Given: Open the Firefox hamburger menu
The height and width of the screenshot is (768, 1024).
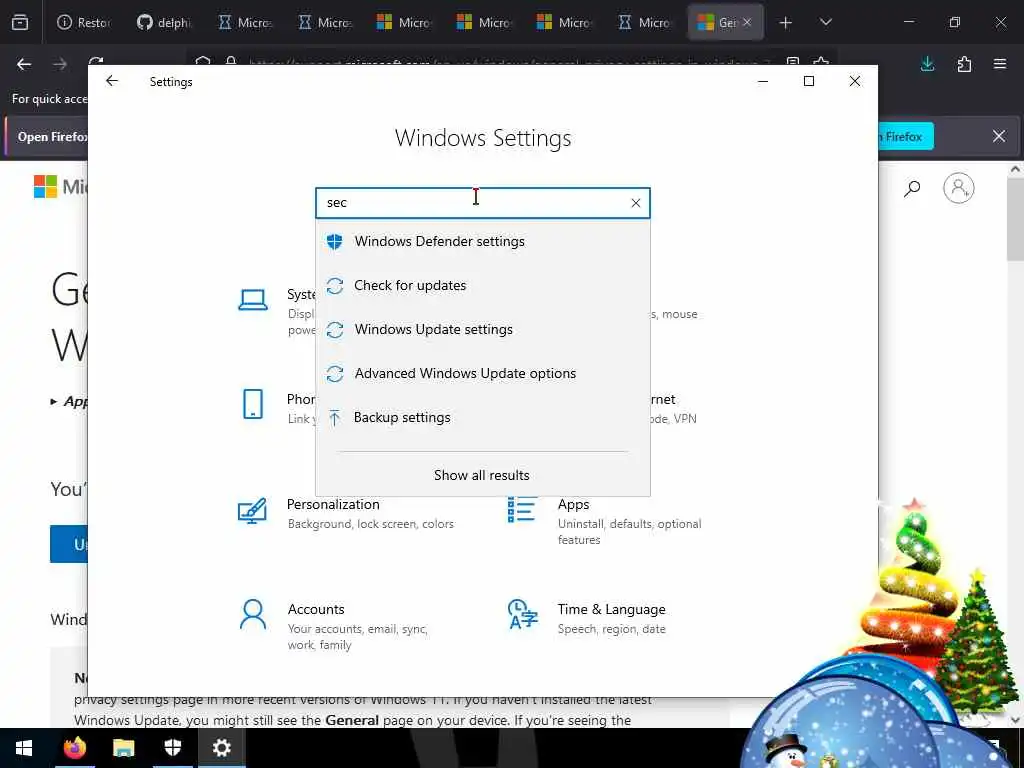Looking at the screenshot, I should 1000,64.
